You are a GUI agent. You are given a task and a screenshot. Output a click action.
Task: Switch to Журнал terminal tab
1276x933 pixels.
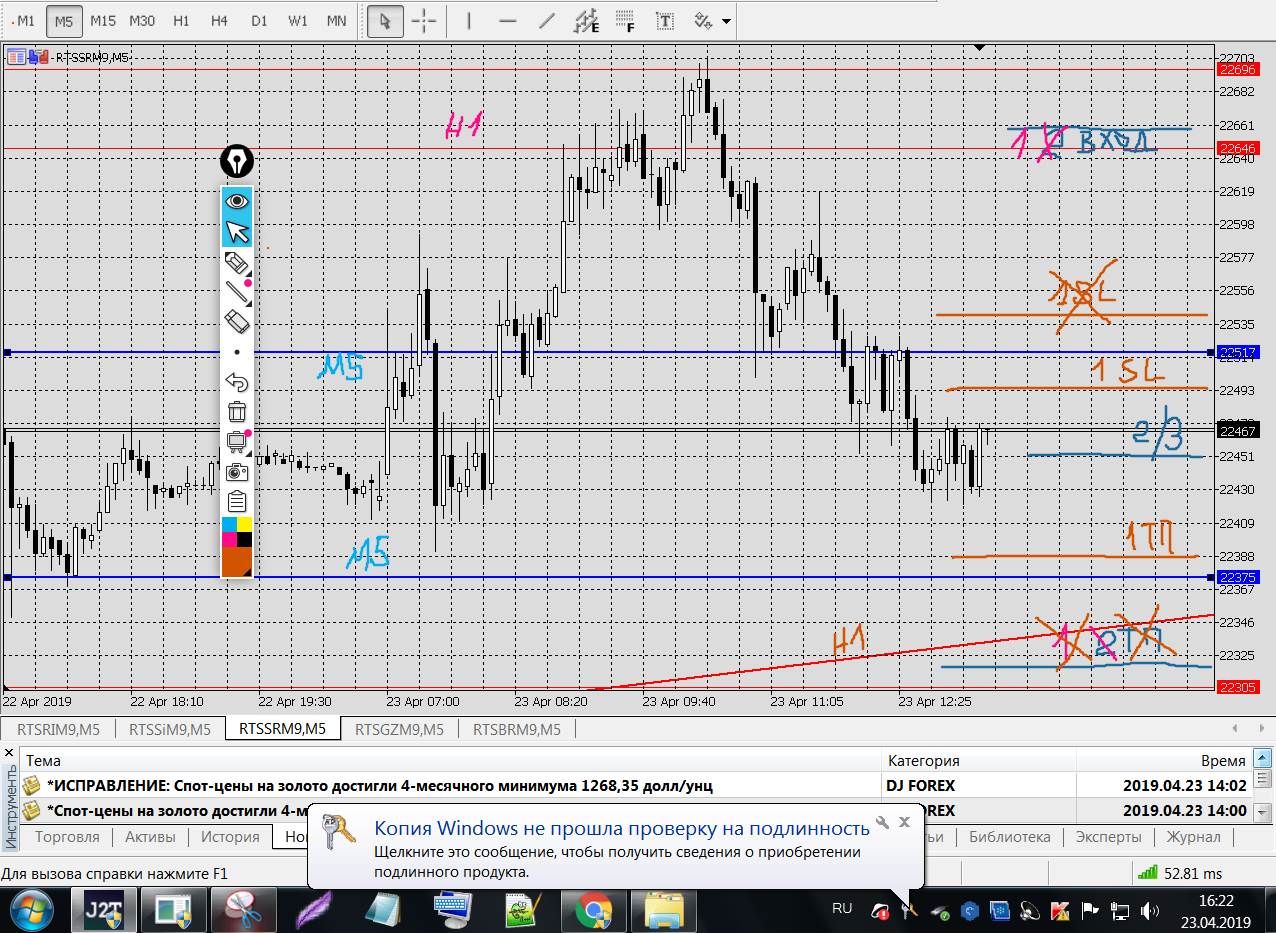[1193, 837]
